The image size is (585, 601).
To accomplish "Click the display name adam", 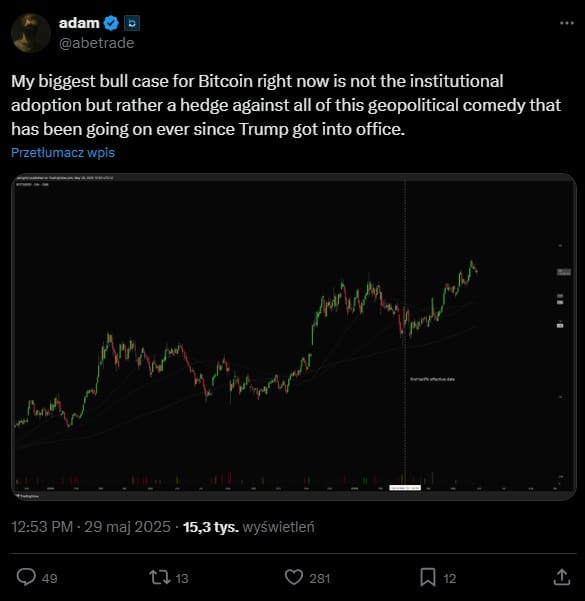I will point(79,23).
